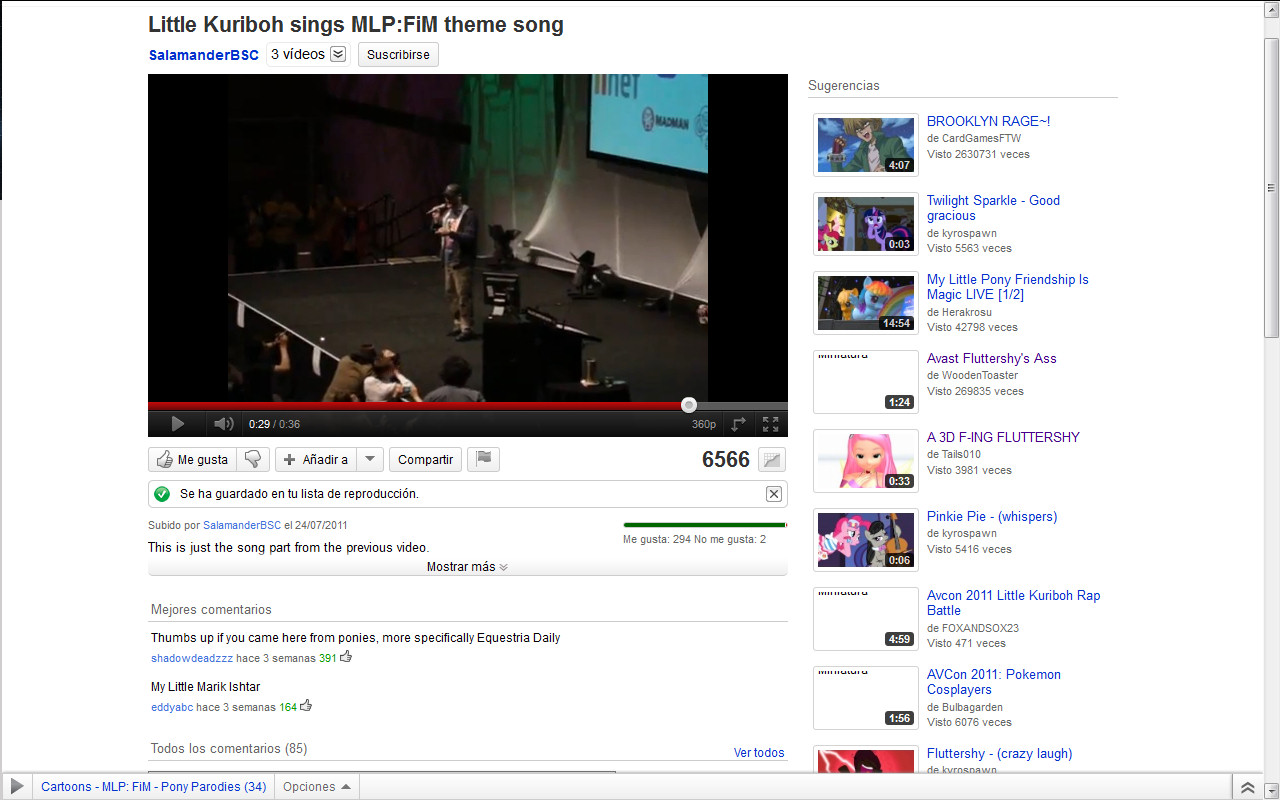Select the 6566 view count
The width and height of the screenshot is (1280, 800).
(726, 460)
